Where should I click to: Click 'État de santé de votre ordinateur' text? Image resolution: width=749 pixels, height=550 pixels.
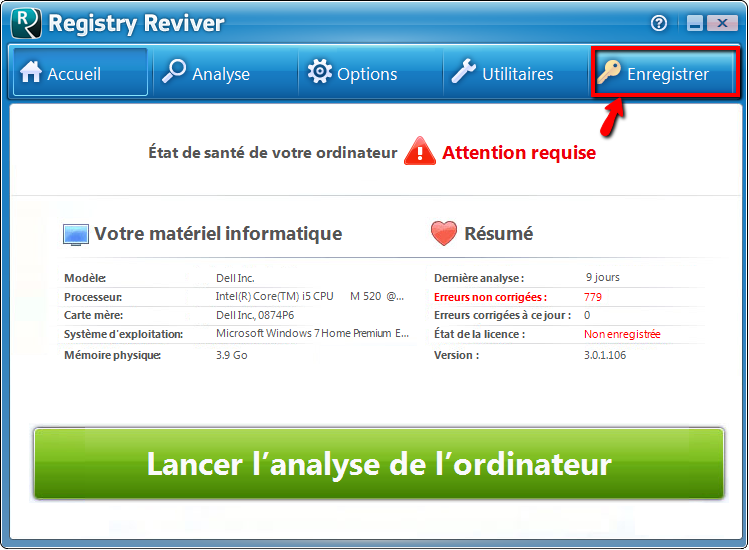273,153
